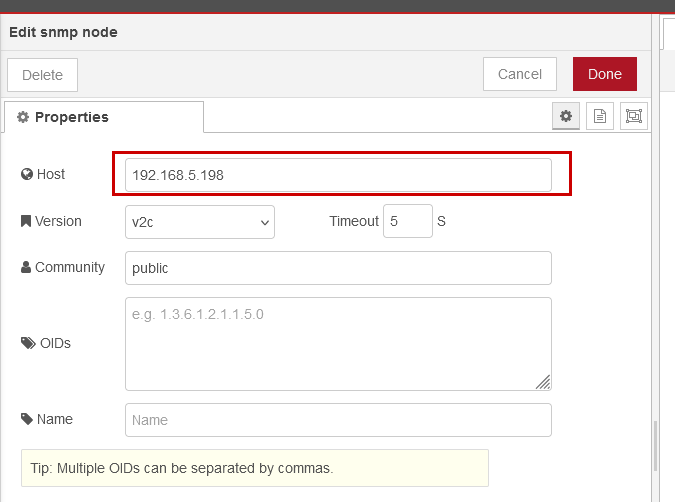Open node properties gear icon

pos(566,116)
